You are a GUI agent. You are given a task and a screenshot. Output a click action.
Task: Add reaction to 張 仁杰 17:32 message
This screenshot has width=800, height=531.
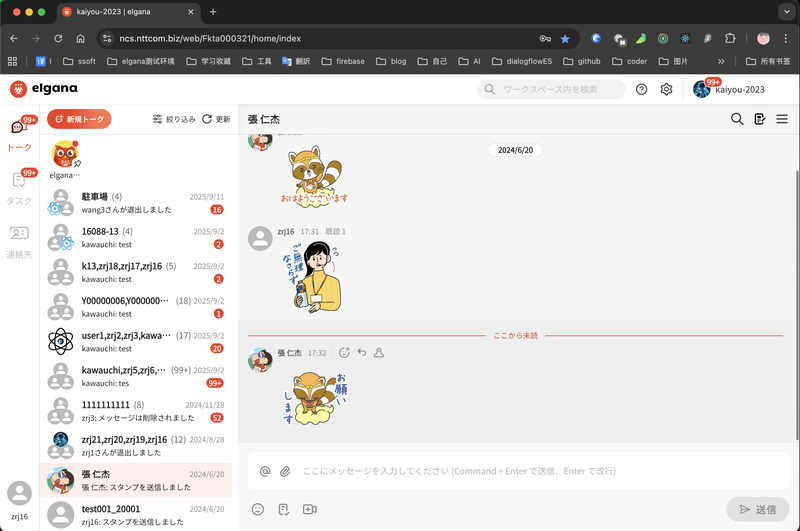[x=344, y=352]
